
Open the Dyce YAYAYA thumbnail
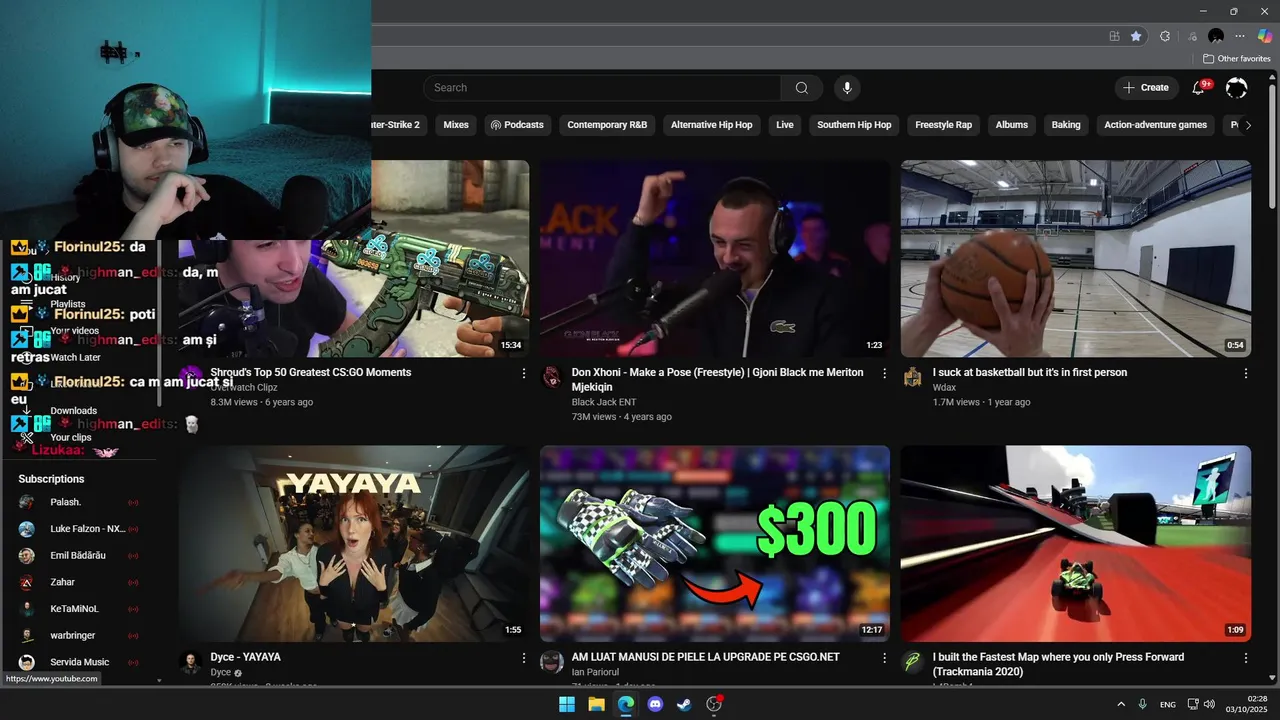pos(354,543)
